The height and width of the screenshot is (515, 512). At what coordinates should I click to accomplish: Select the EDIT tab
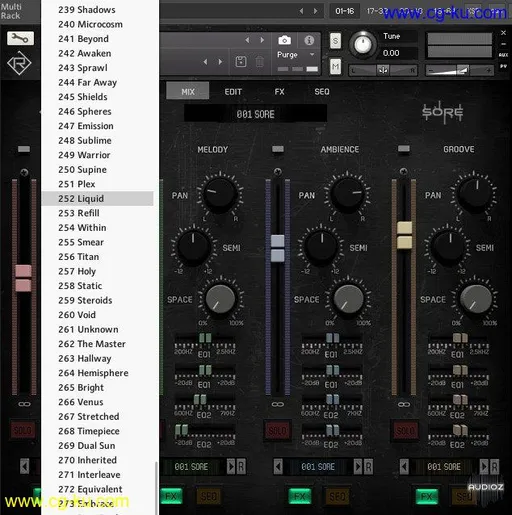[x=233, y=91]
